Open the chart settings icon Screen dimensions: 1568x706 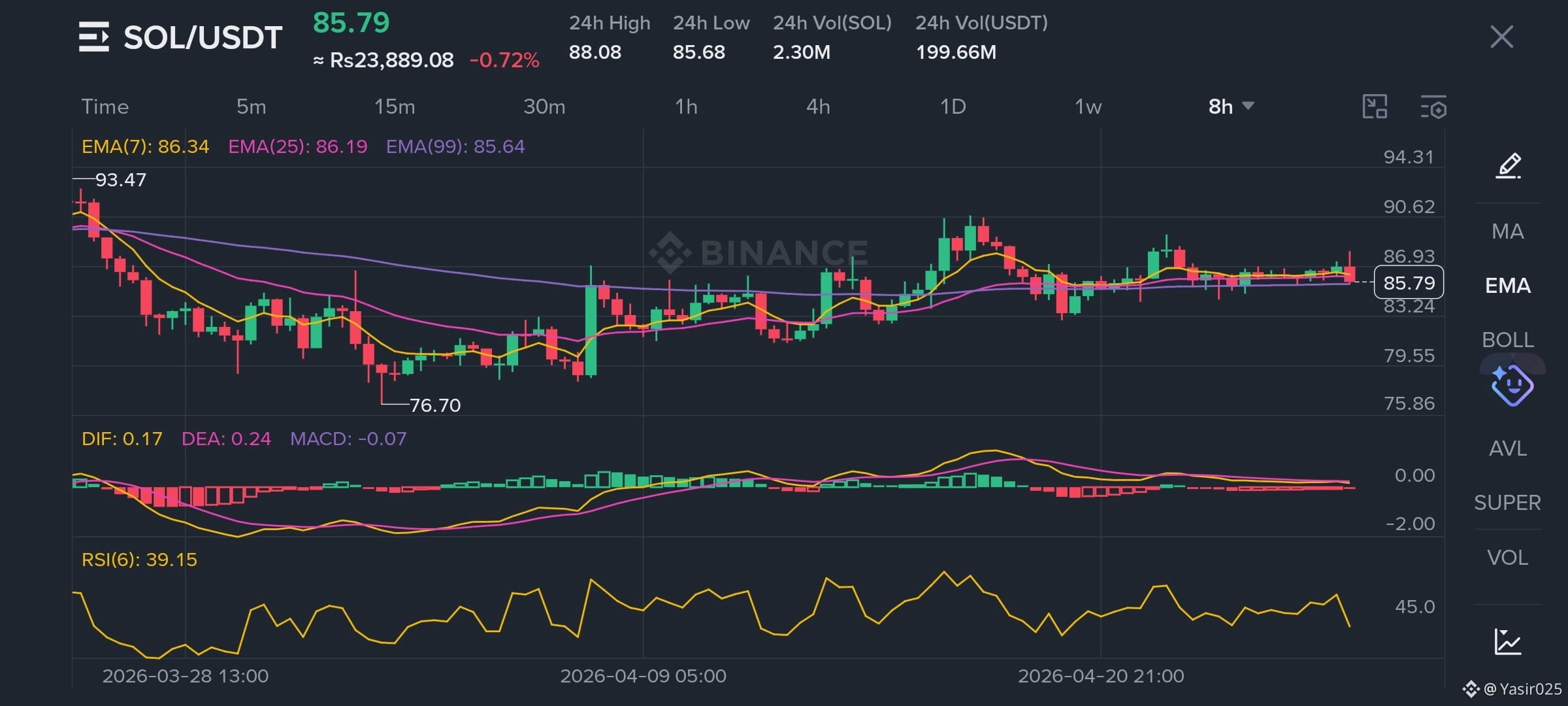[x=1433, y=107]
